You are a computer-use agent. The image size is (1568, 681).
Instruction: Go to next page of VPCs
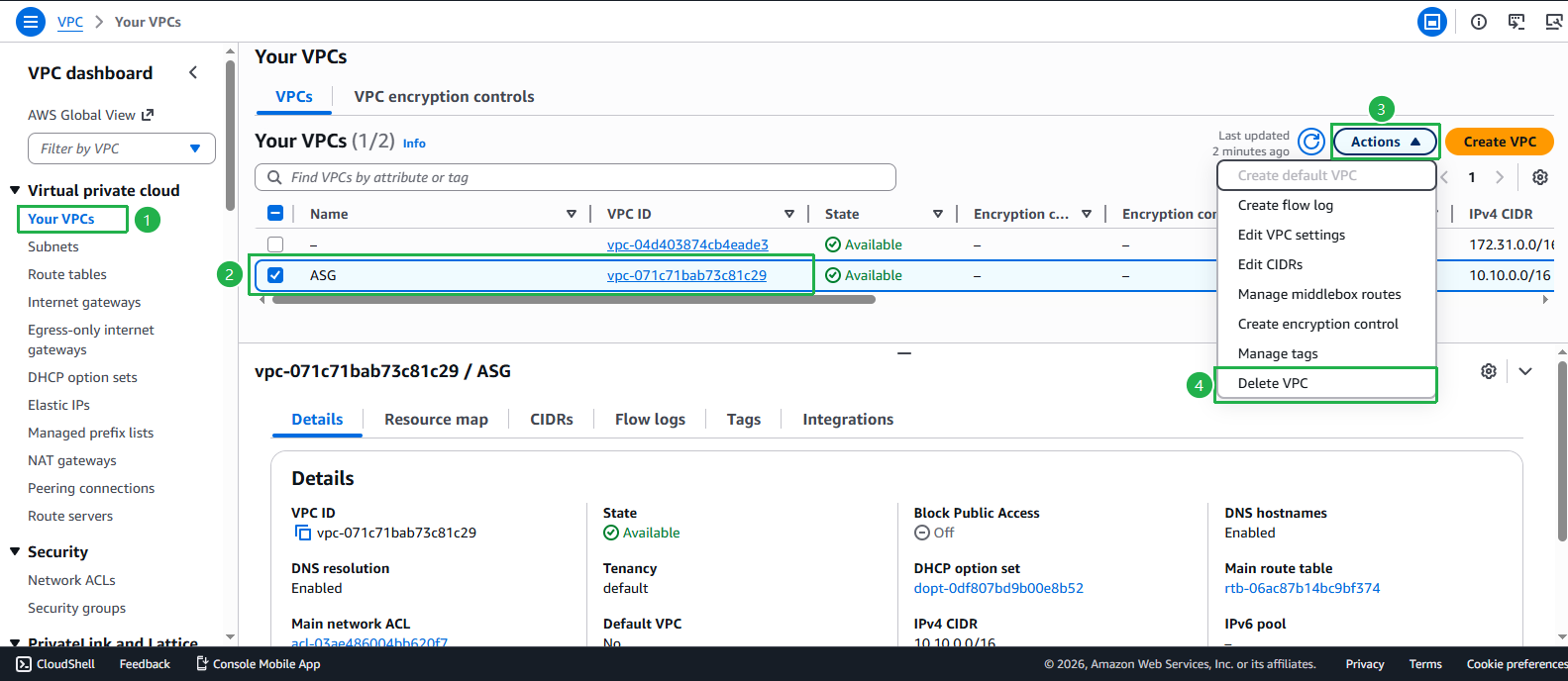click(1500, 177)
